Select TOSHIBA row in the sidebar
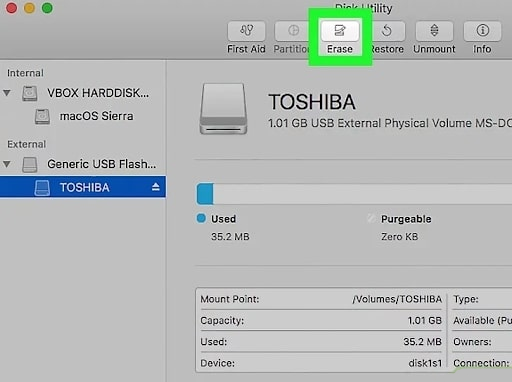This screenshot has height=382, width=512. click(x=83, y=187)
